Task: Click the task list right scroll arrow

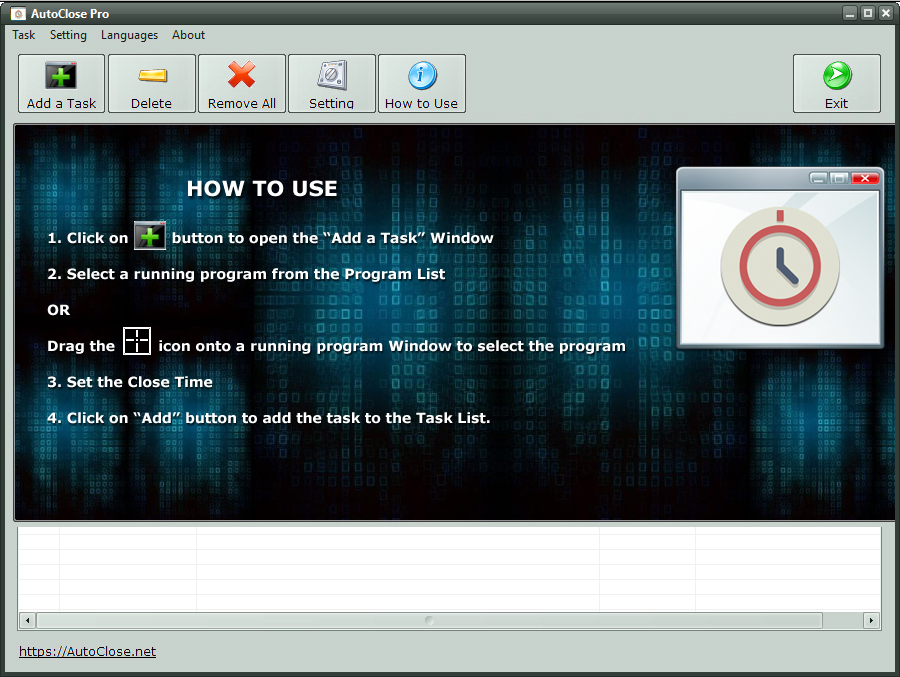Action: (x=872, y=621)
